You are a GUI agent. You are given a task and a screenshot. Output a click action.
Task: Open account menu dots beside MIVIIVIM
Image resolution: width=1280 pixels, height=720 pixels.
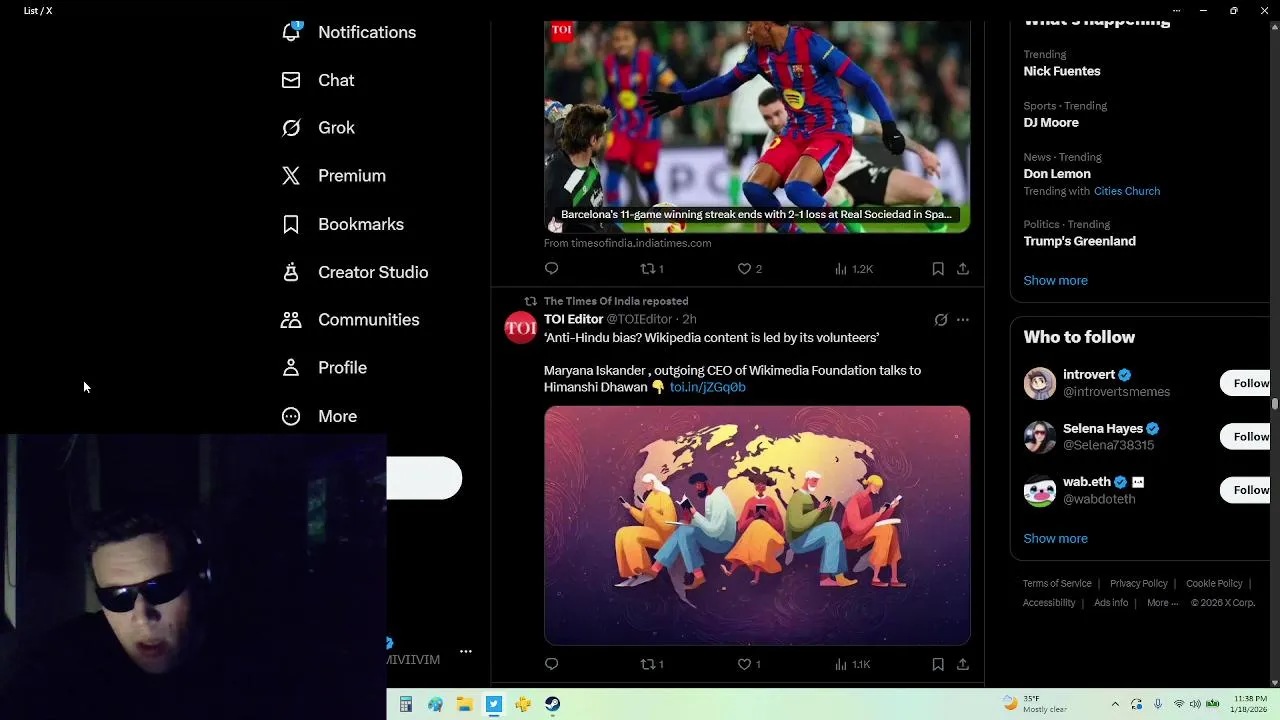[466, 651]
